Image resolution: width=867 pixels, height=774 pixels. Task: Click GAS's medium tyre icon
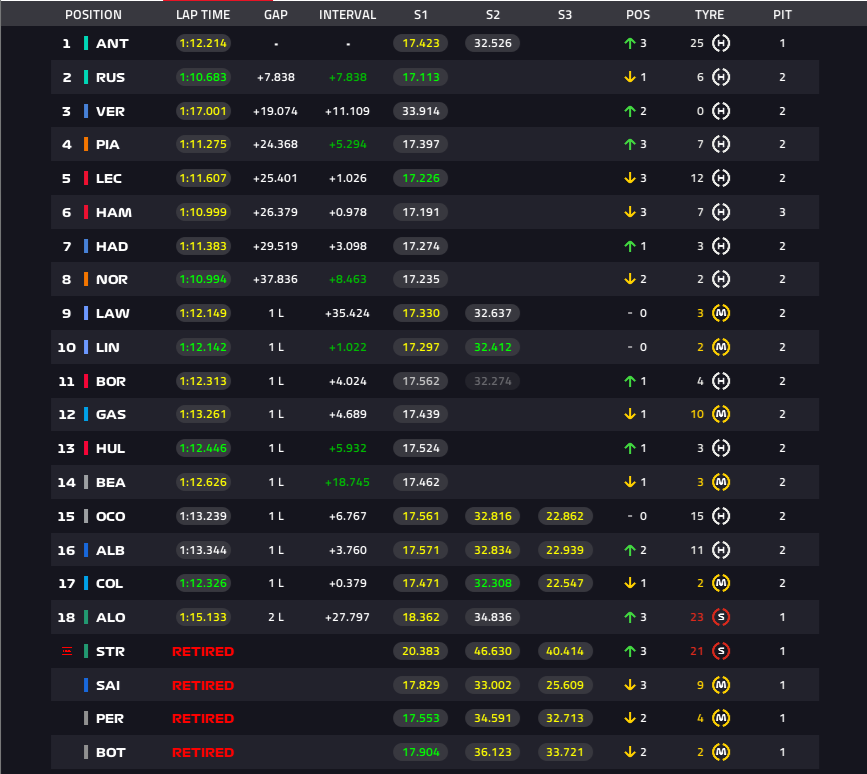pos(720,414)
